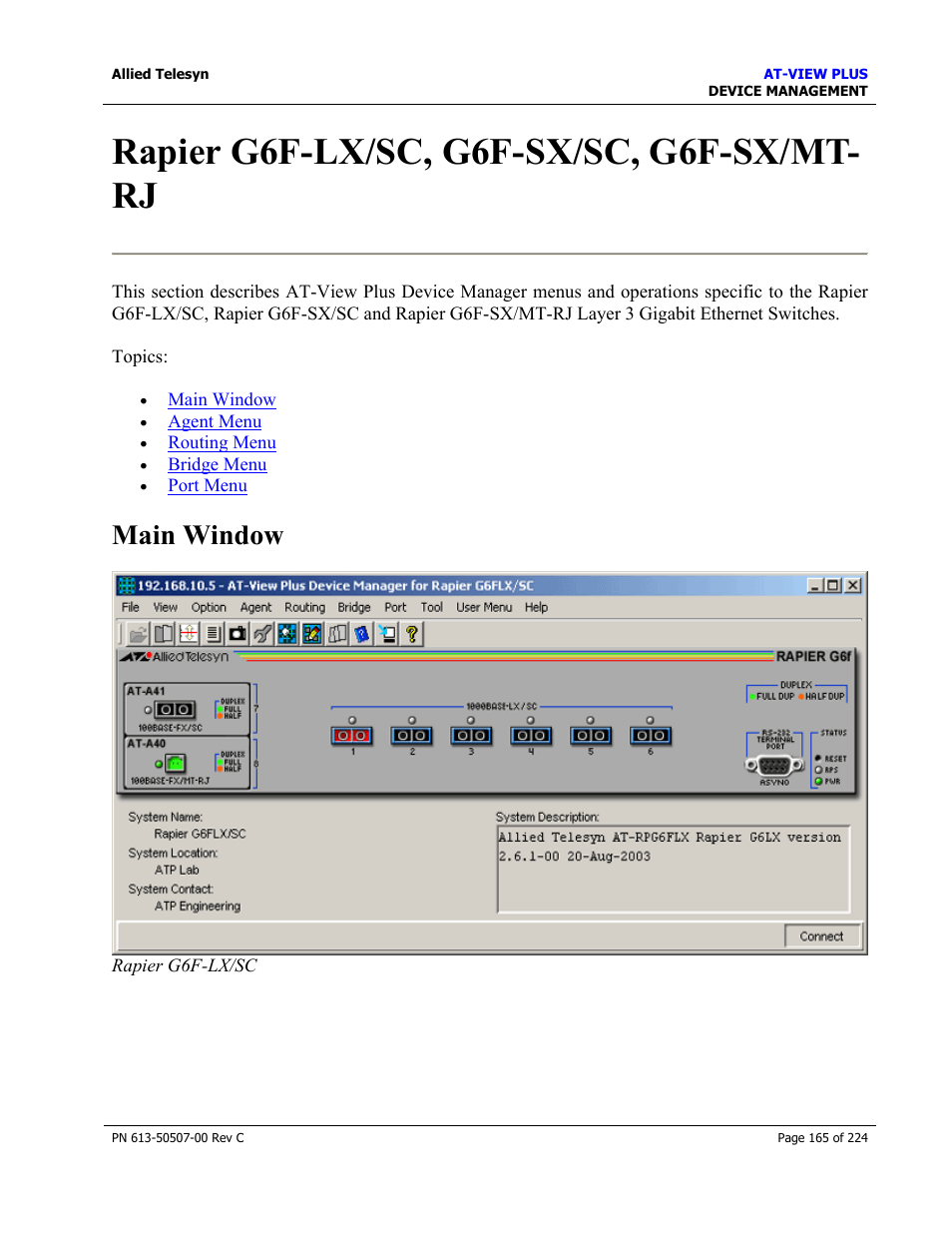Click the green AT-A40 MT-RJ port
Image resolution: width=952 pixels, height=1233 pixels.
point(176,764)
